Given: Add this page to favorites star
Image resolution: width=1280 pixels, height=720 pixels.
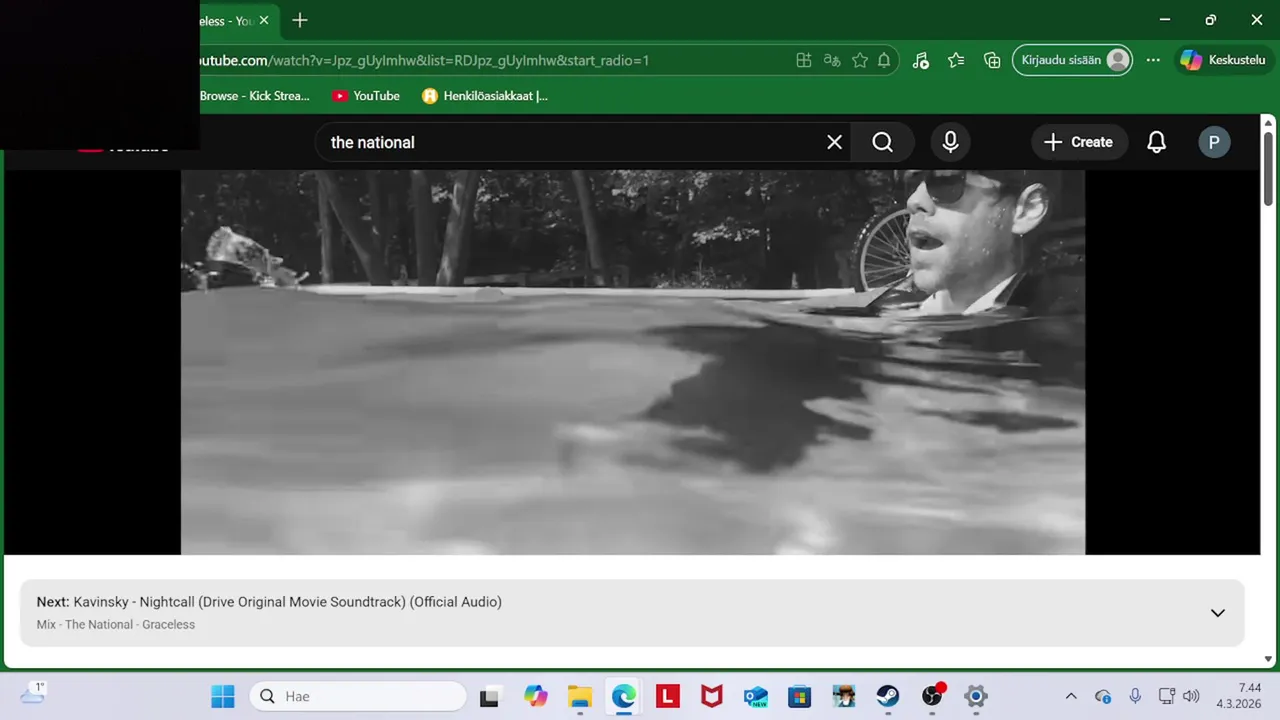Looking at the screenshot, I should click(x=859, y=60).
